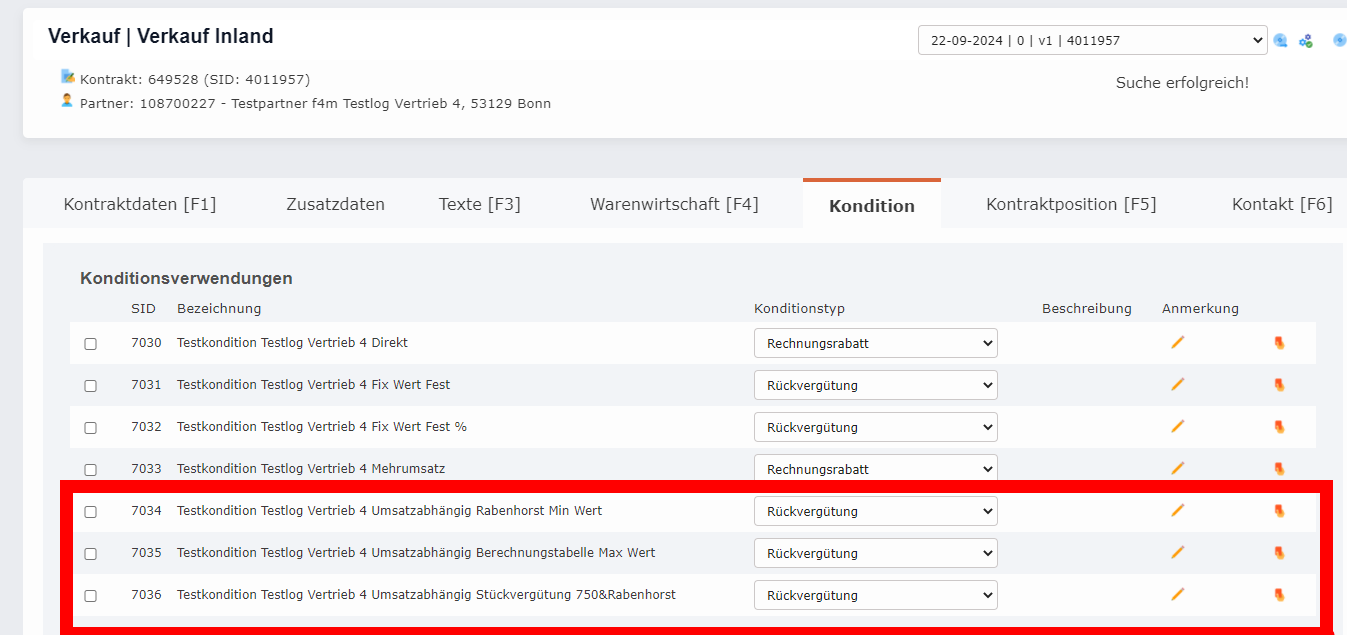Select the flame icon beside Testkondition Mehrumsatz
The image size is (1347, 635).
coord(1279,469)
